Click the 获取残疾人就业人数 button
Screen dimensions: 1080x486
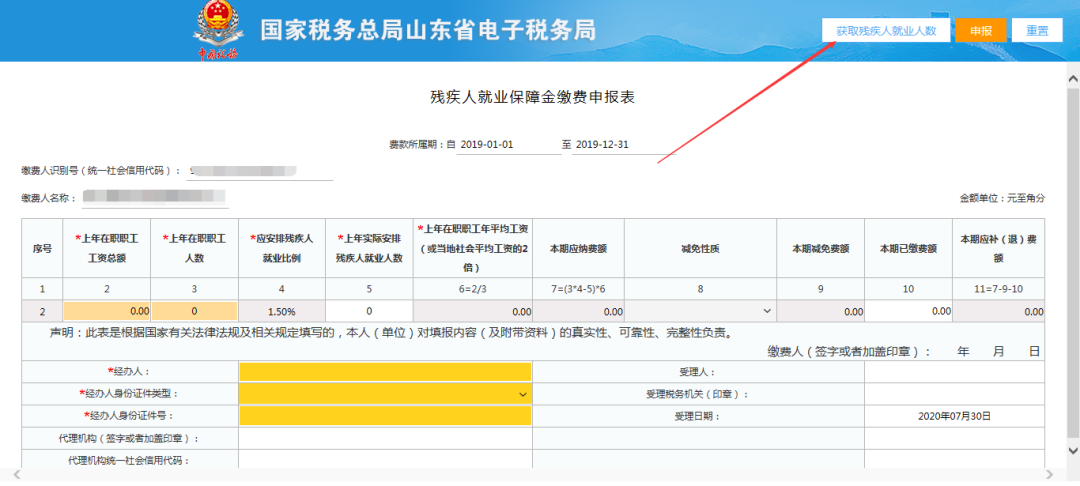[886, 31]
